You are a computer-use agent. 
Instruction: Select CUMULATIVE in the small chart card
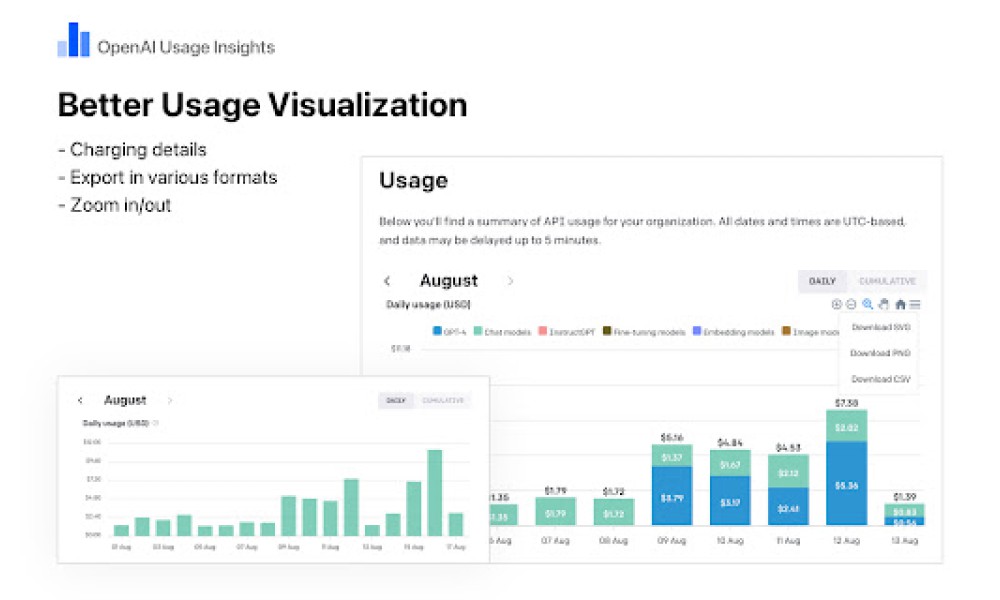coord(443,400)
